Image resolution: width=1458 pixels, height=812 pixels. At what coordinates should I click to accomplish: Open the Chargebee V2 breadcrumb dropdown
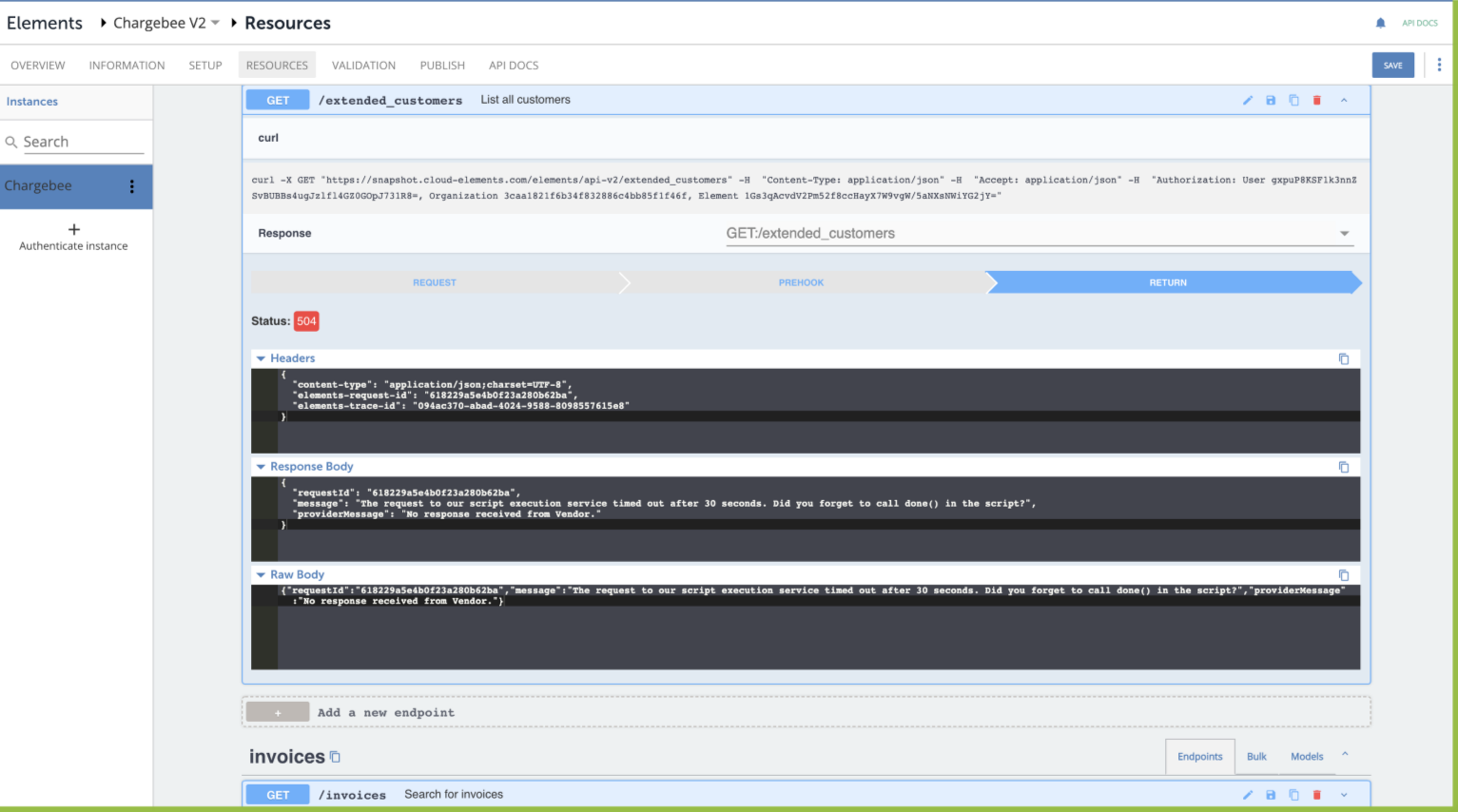point(216,23)
